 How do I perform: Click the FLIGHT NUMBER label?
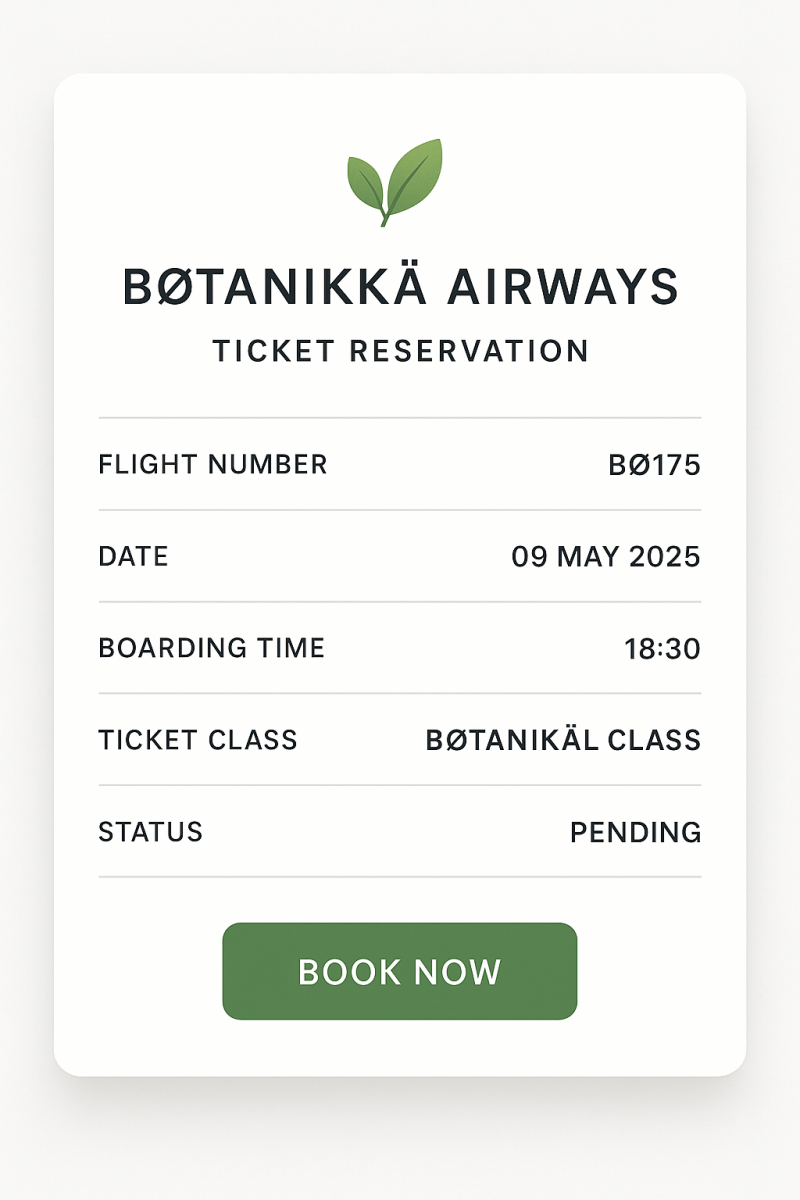(213, 464)
